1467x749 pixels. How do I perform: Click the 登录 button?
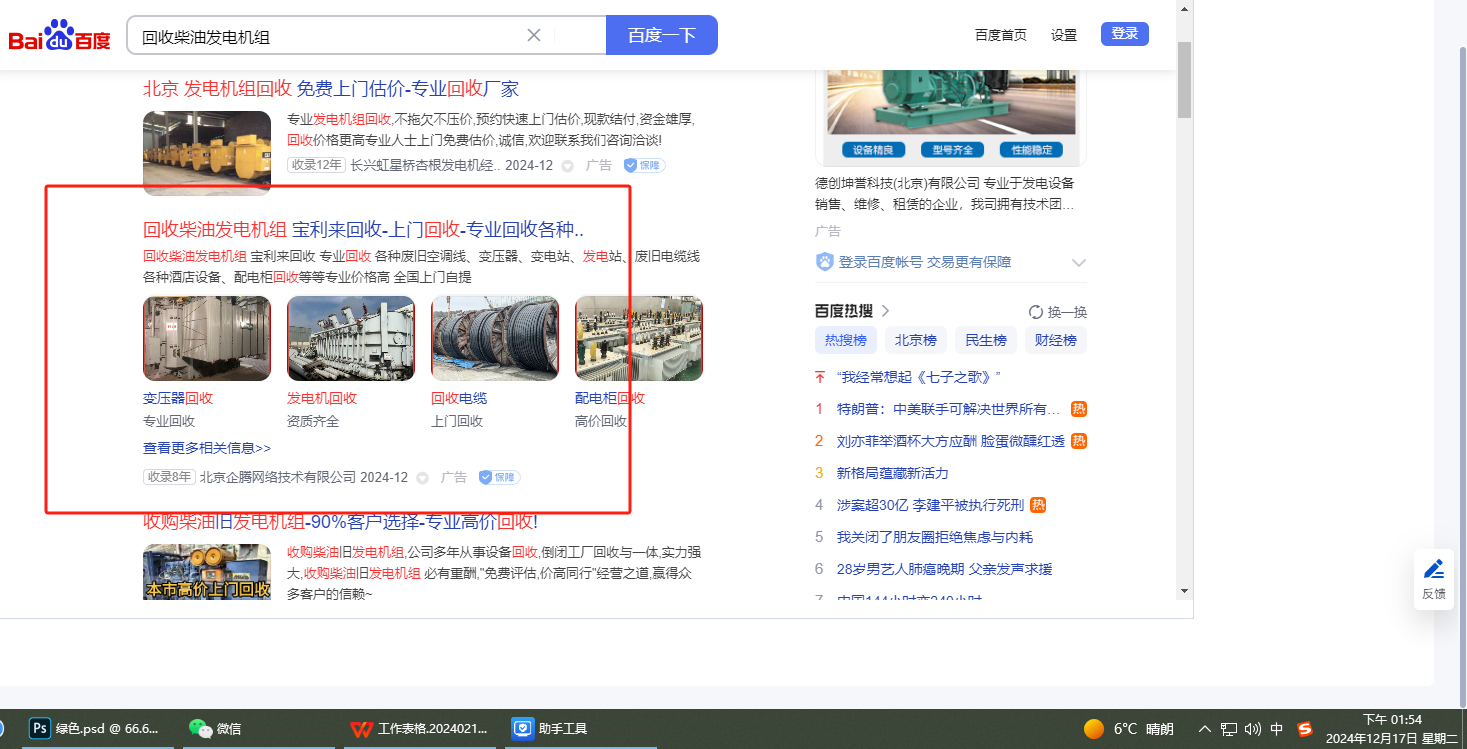coord(1125,34)
